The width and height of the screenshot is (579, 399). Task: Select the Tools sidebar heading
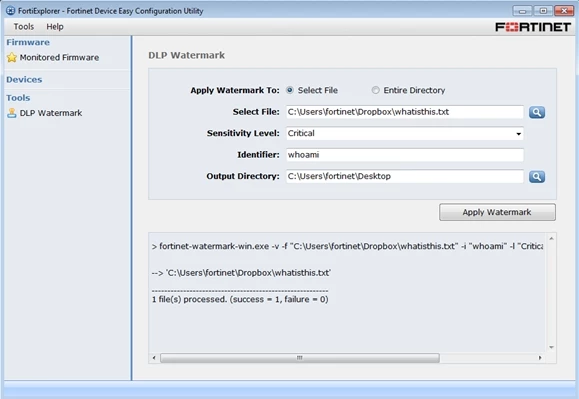(x=18, y=98)
